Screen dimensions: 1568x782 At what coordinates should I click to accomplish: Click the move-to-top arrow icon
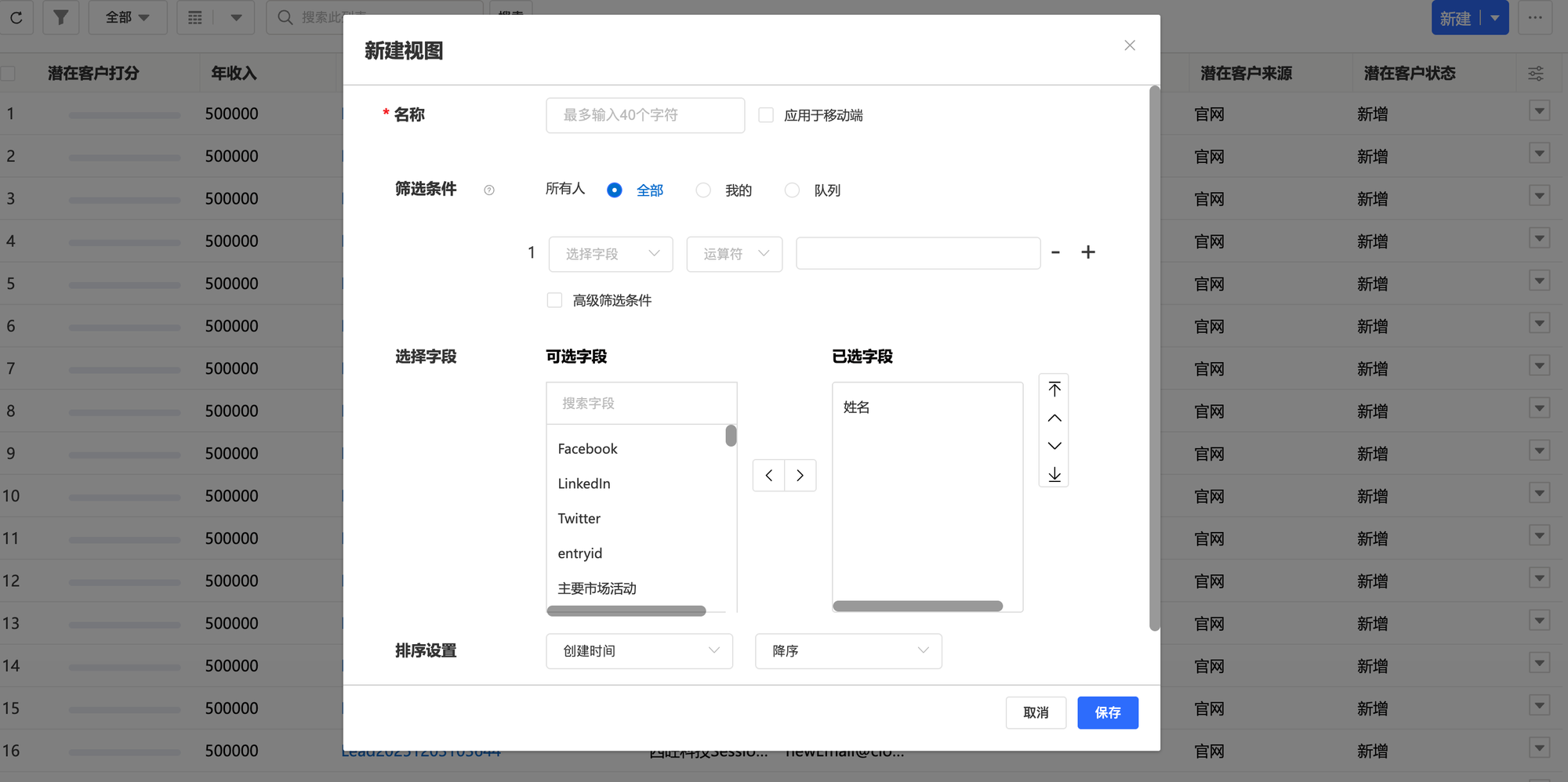pyautogui.click(x=1054, y=389)
